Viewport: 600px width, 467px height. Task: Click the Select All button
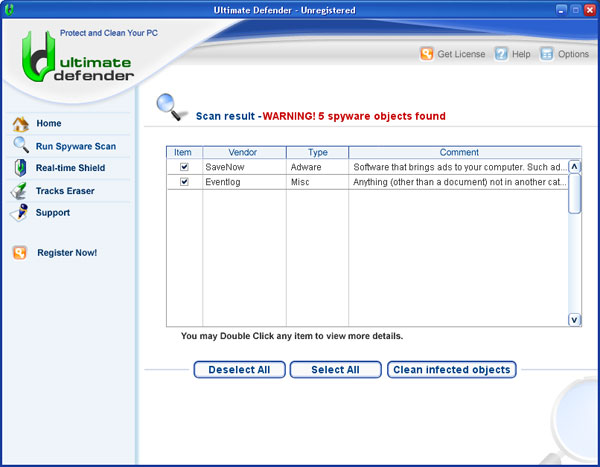point(336,369)
